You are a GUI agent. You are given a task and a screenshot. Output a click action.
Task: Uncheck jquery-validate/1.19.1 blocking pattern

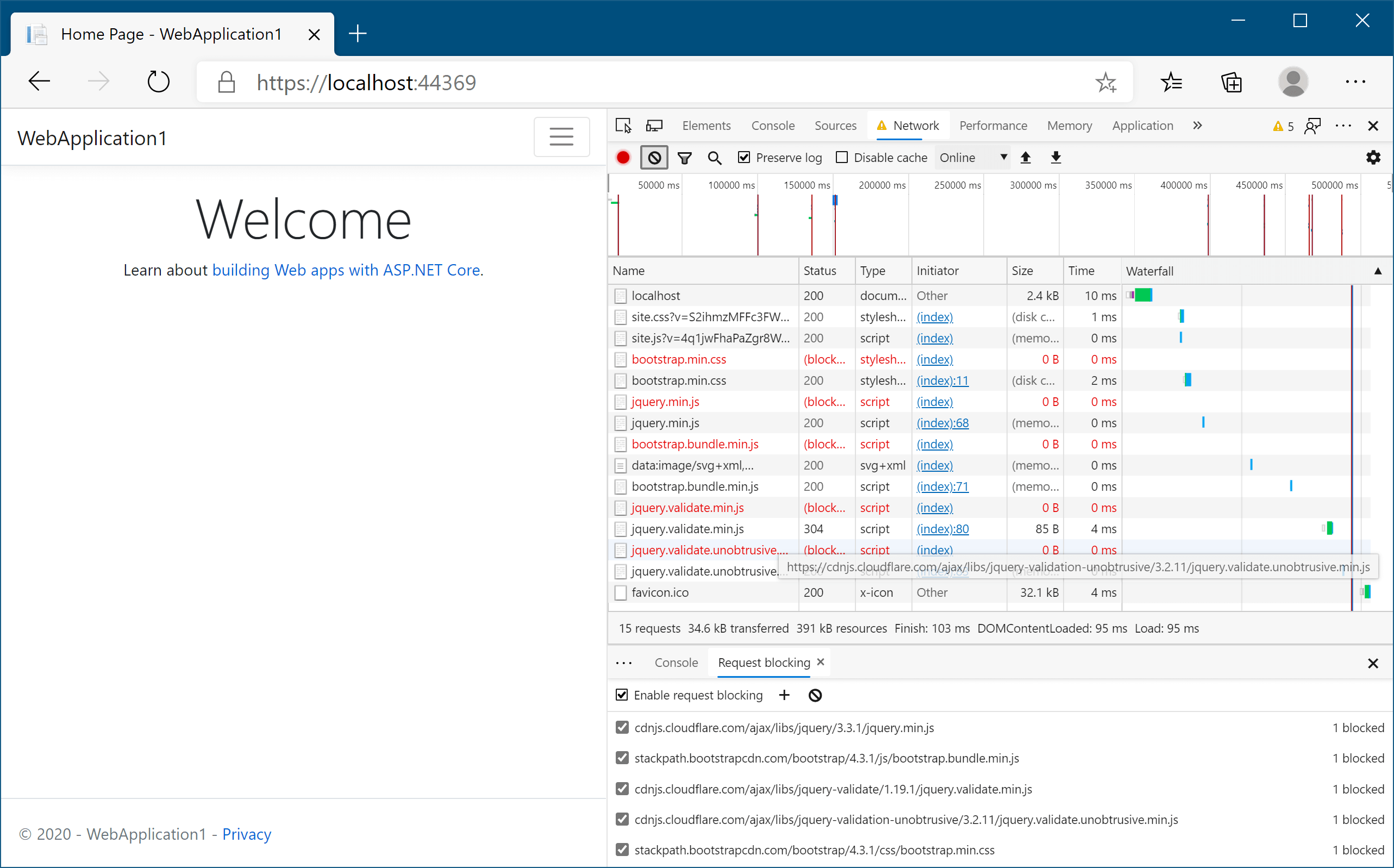(x=622, y=789)
